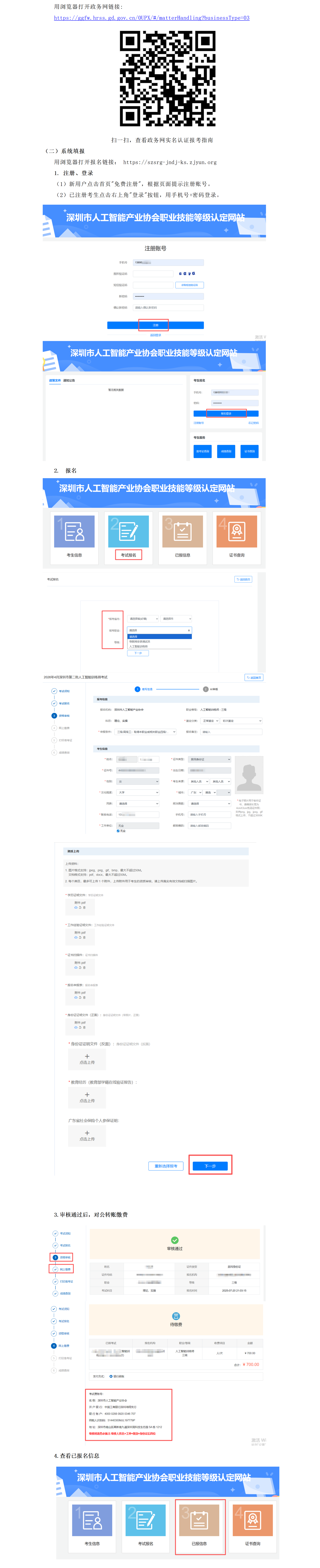Click the blue 注册 button
This screenshot has height=1568, width=320.
155,325
